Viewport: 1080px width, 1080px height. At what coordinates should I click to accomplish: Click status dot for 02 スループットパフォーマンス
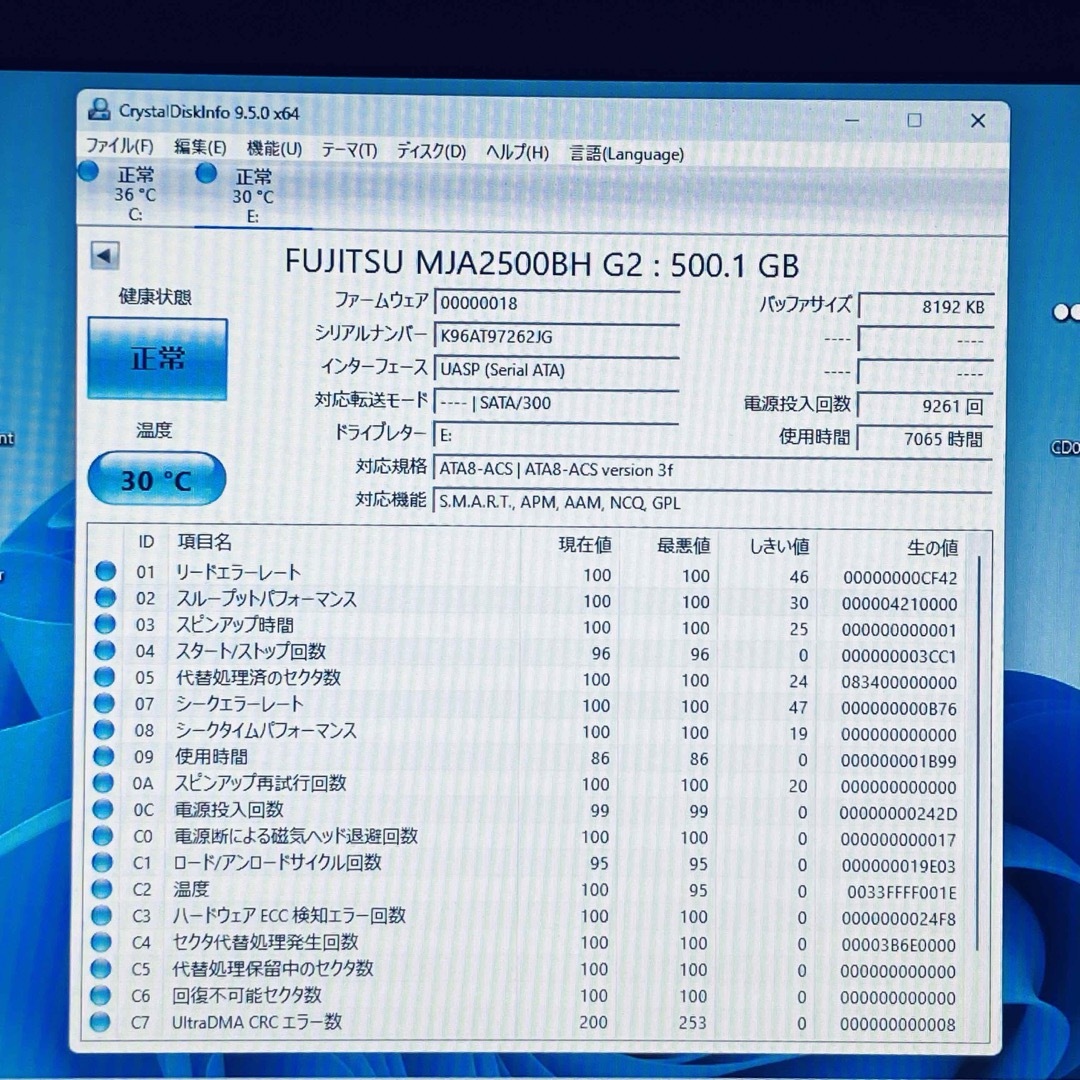(x=105, y=597)
